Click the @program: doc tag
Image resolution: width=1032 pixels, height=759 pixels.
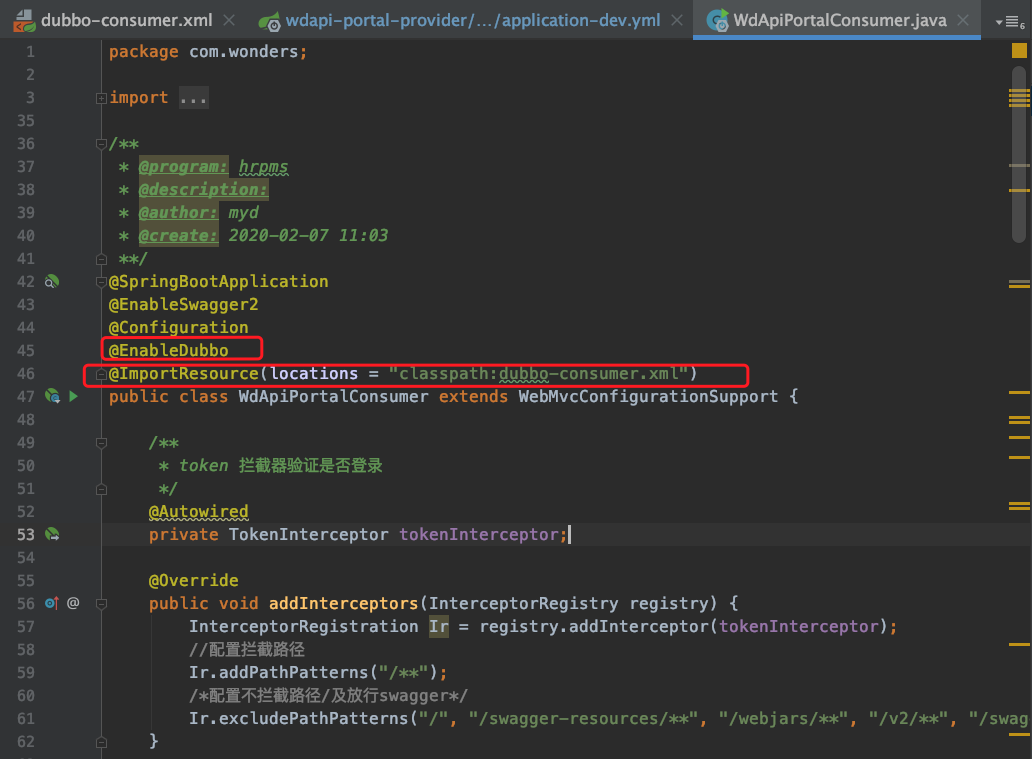(x=184, y=167)
